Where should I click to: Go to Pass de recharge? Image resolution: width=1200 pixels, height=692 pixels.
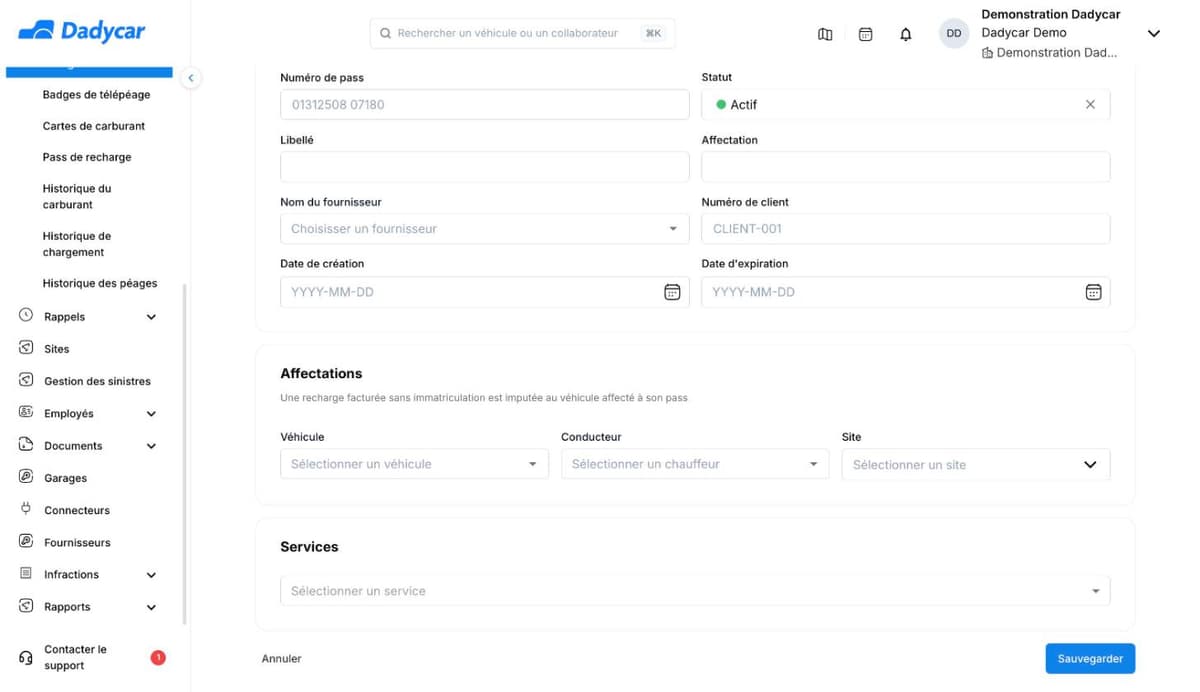pyautogui.click(x=87, y=157)
